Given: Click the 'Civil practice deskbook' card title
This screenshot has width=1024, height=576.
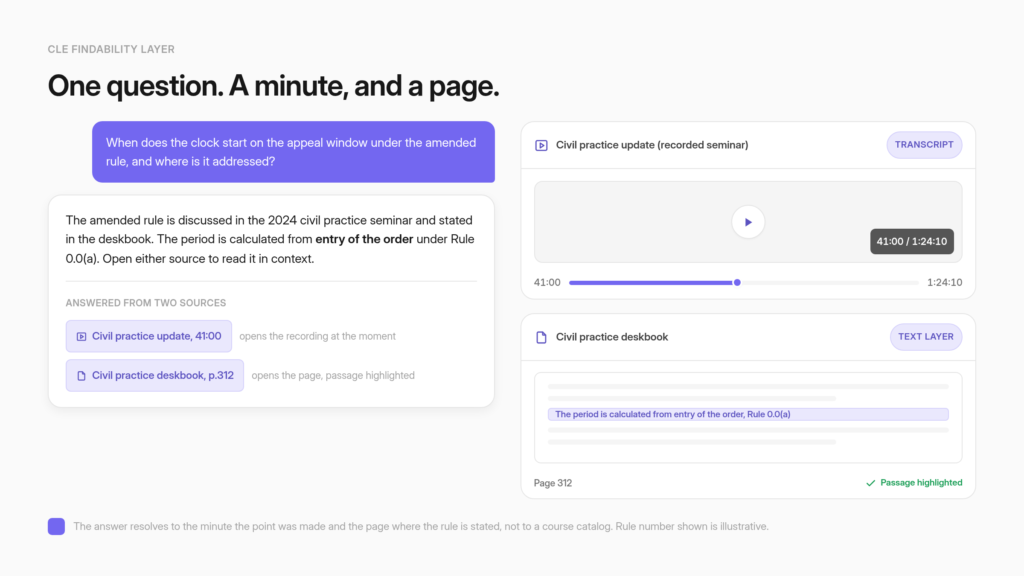Looking at the screenshot, I should [x=612, y=337].
